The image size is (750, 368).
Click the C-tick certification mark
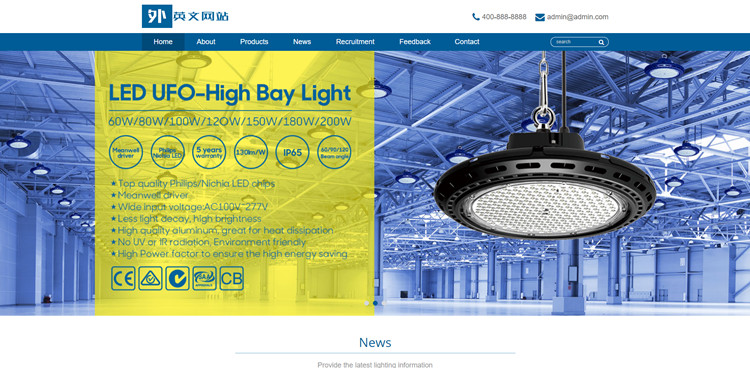click(177, 279)
